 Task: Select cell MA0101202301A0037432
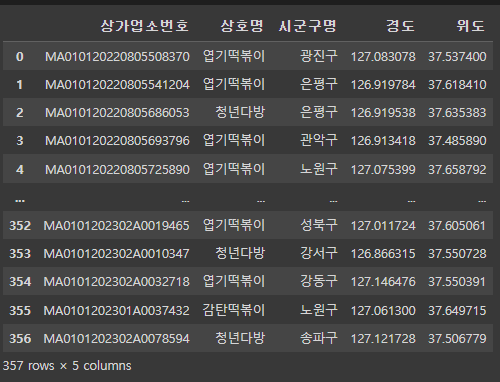pos(116,311)
